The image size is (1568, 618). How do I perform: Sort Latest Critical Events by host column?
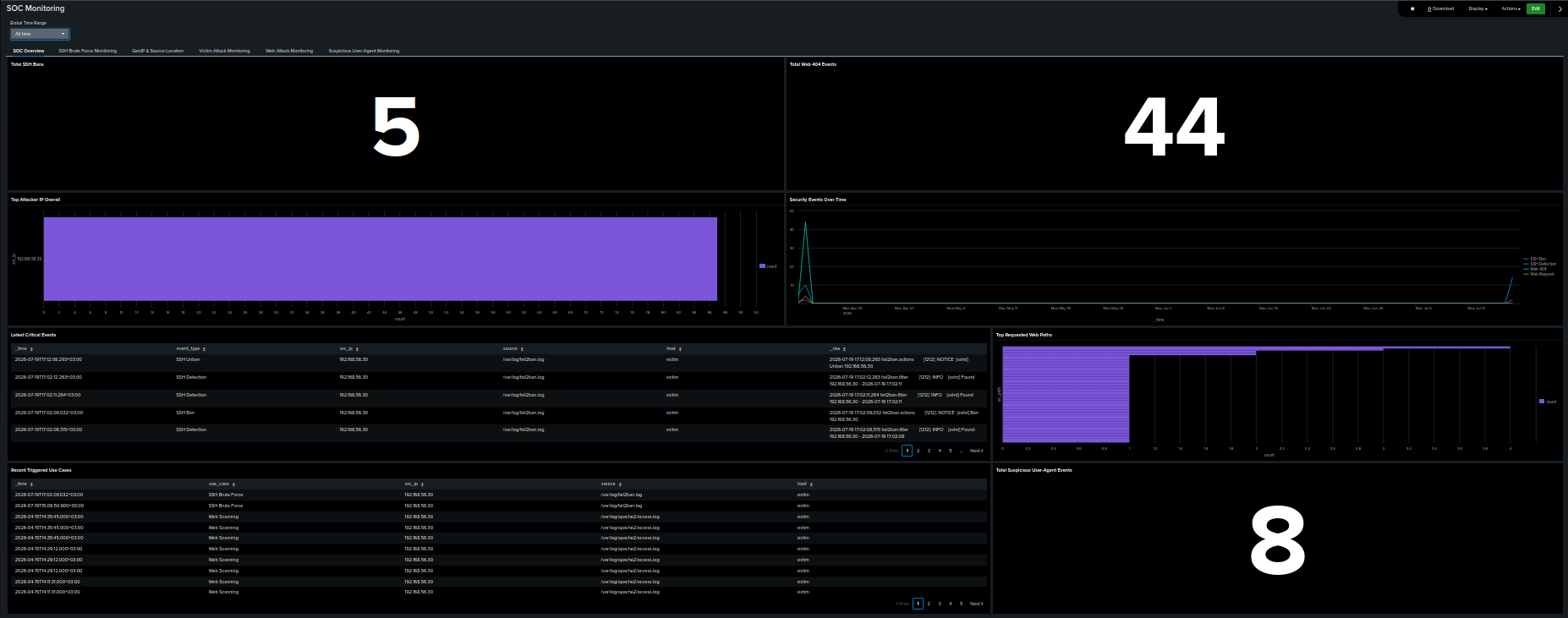[673, 348]
